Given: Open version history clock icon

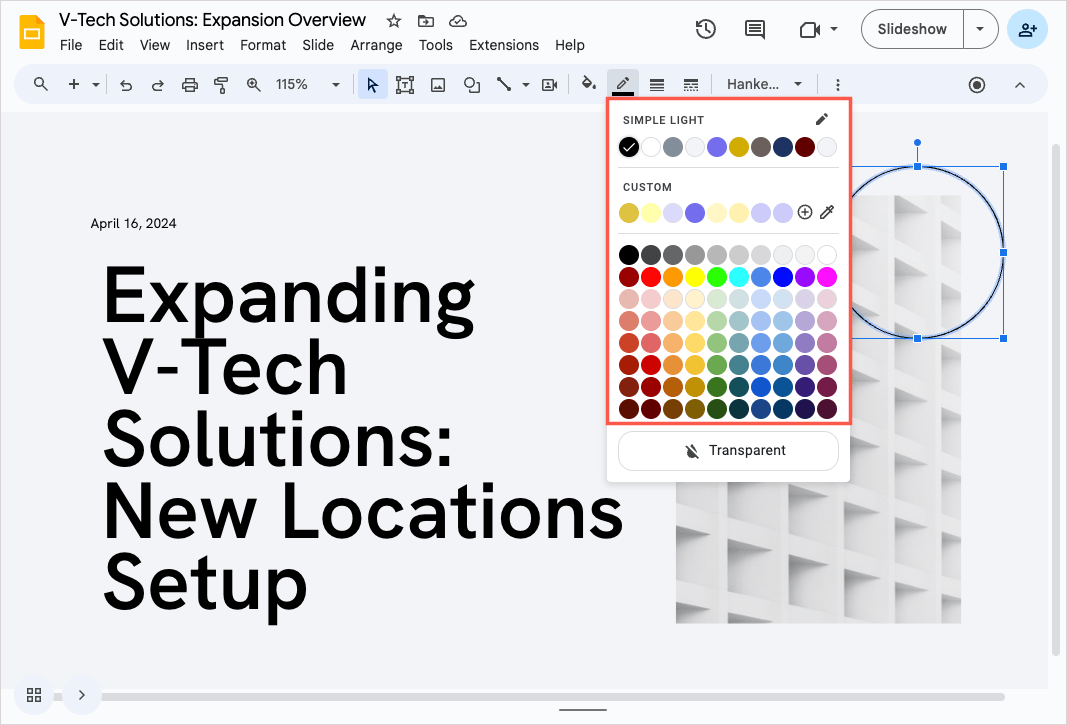Looking at the screenshot, I should (706, 29).
